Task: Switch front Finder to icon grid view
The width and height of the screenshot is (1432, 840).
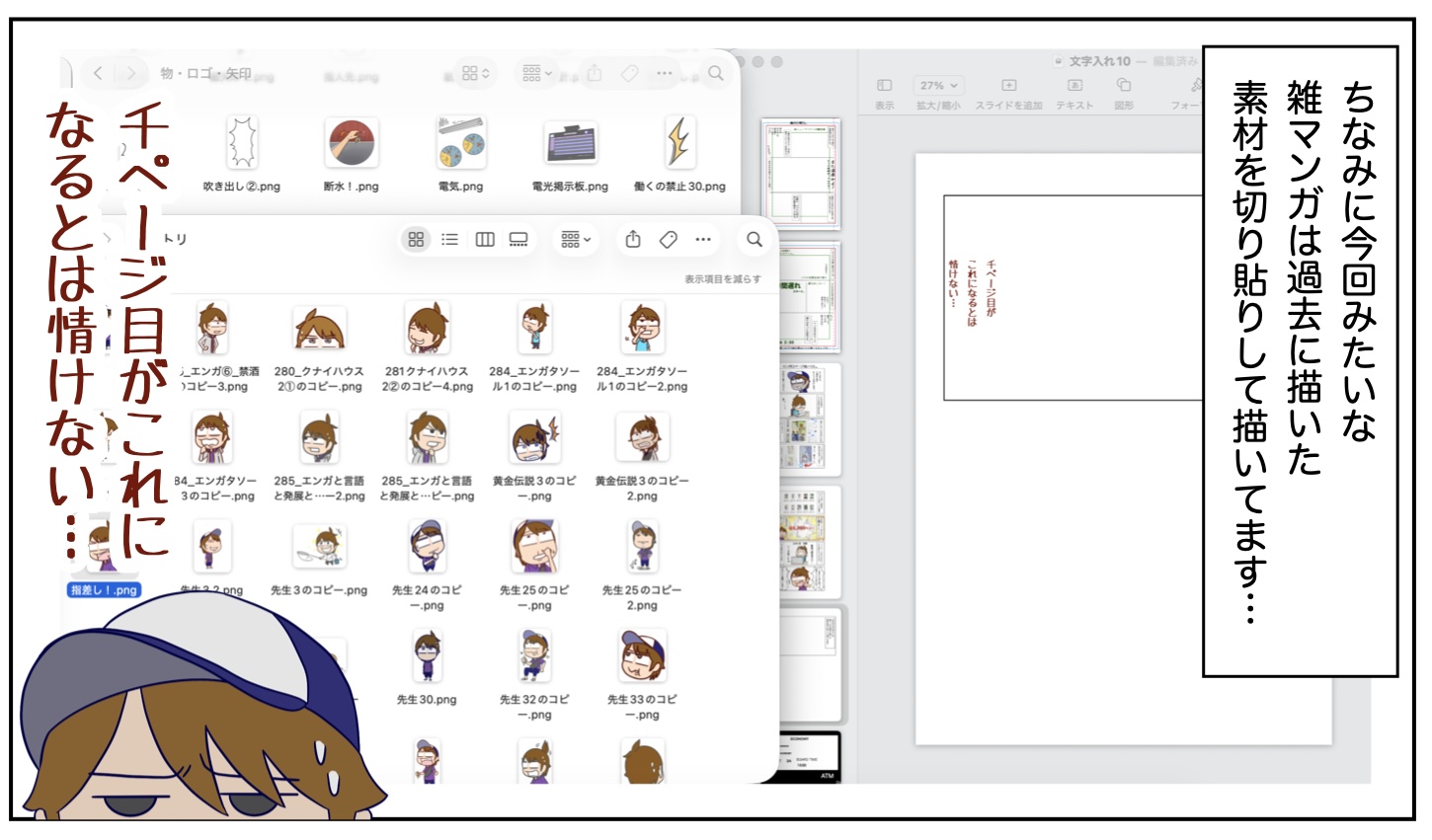Action: (416, 239)
